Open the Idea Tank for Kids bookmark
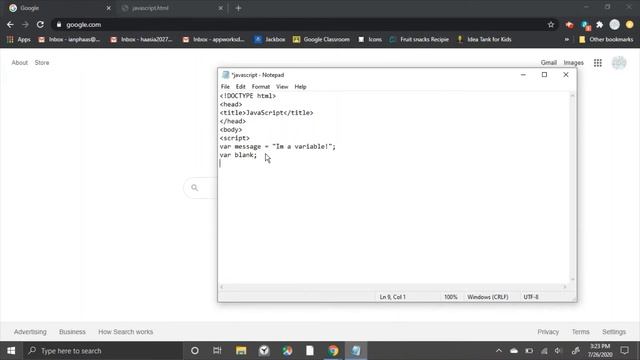 pos(484,40)
